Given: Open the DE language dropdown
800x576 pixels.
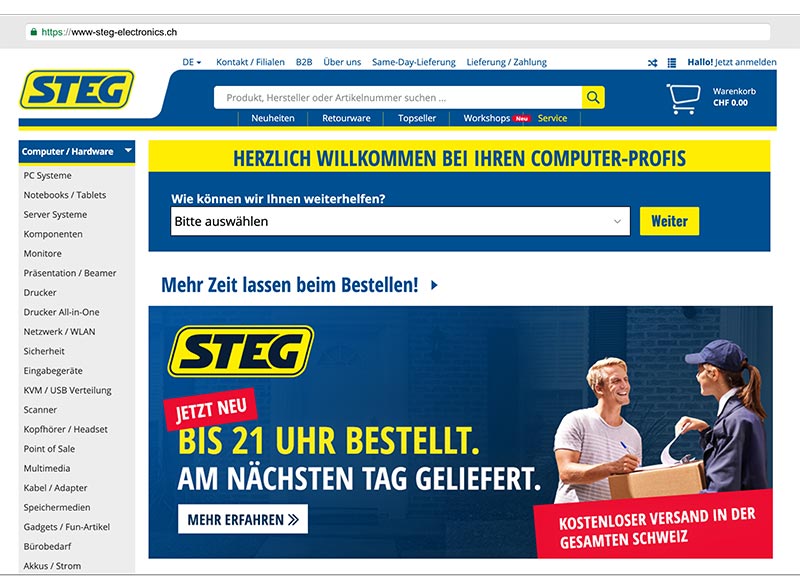Looking at the screenshot, I should [x=191, y=62].
